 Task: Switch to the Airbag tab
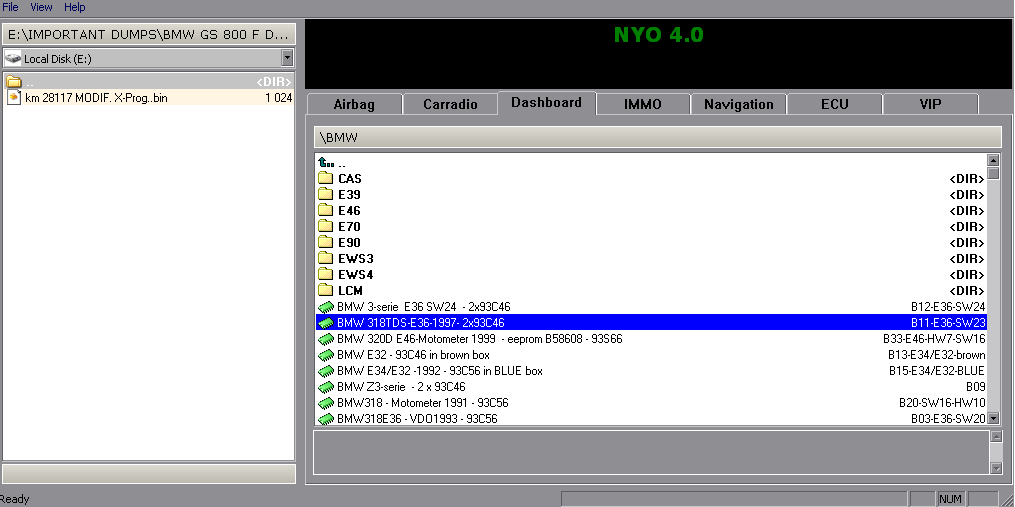[x=354, y=104]
